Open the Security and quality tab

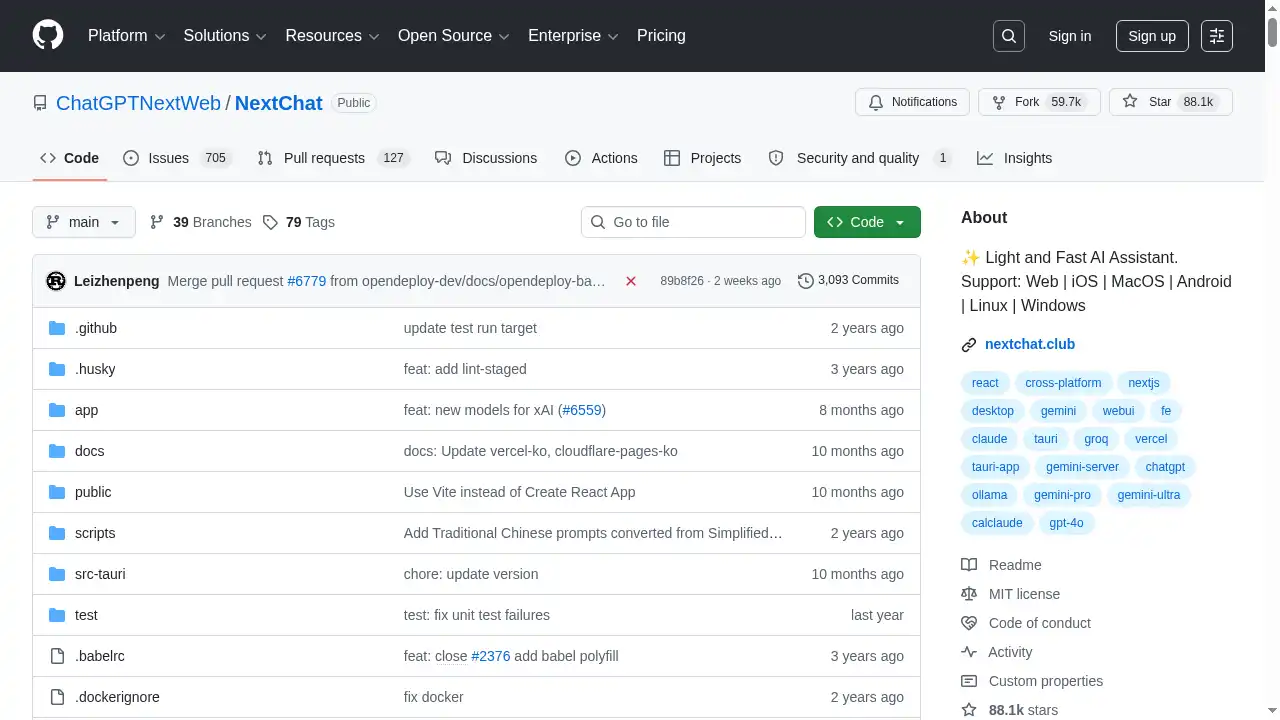click(859, 158)
